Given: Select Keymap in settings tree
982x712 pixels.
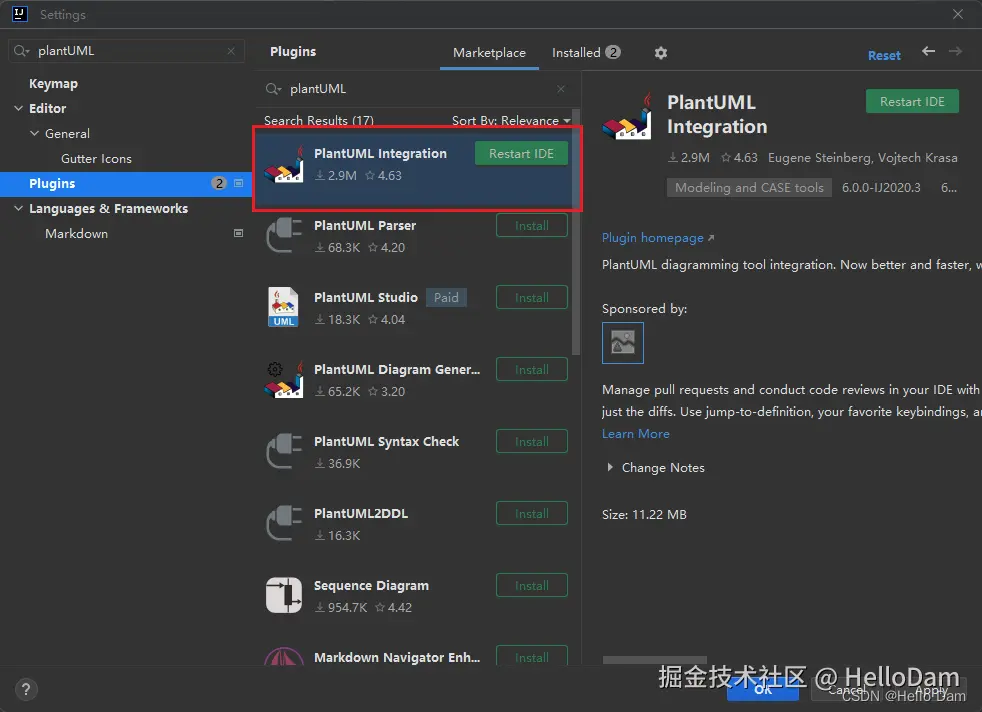Looking at the screenshot, I should point(53,83).
